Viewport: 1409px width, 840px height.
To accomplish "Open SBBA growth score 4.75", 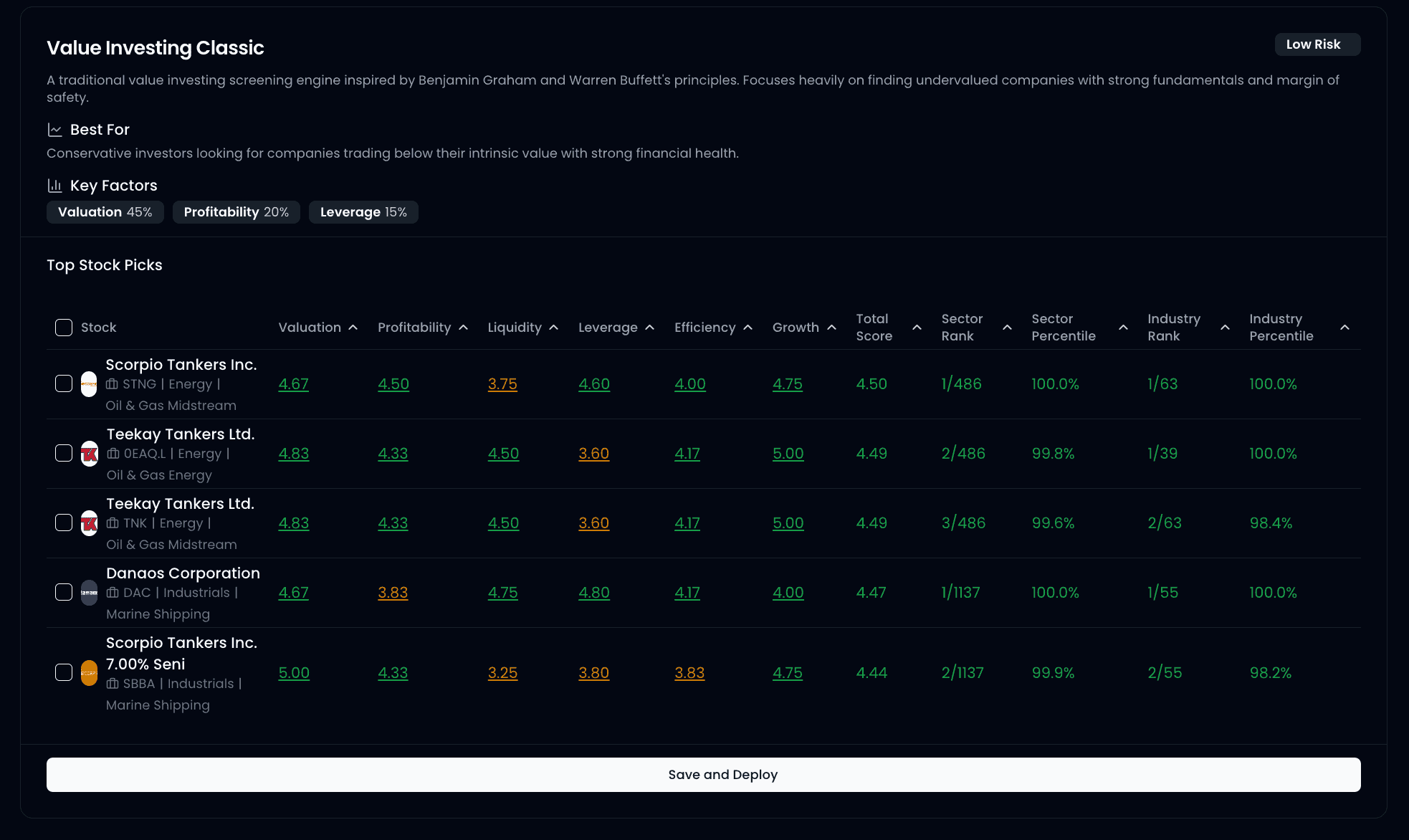I will (788, 673).
